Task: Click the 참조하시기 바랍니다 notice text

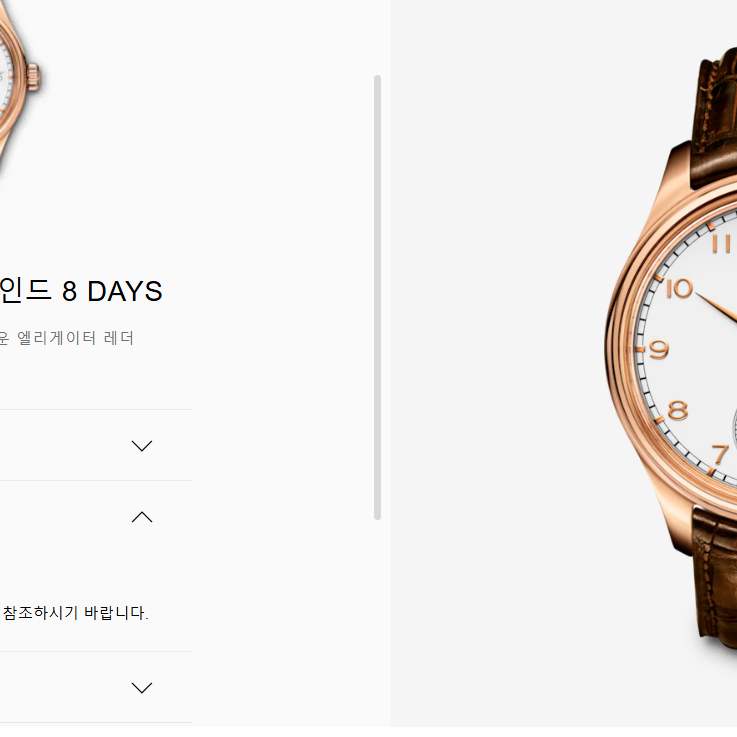Action: point(76,612)
